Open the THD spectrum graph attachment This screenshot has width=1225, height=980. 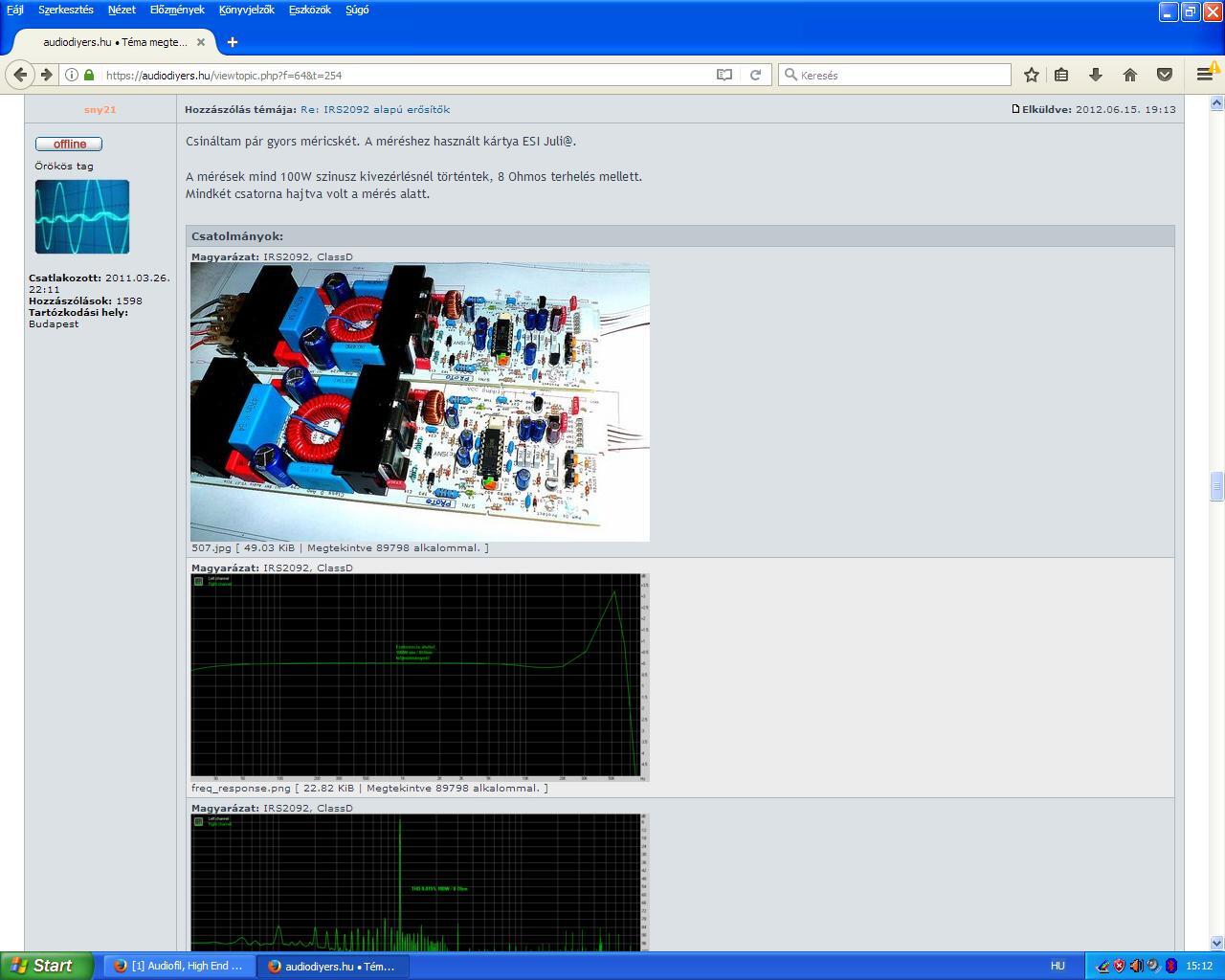(x=420, y=882)
